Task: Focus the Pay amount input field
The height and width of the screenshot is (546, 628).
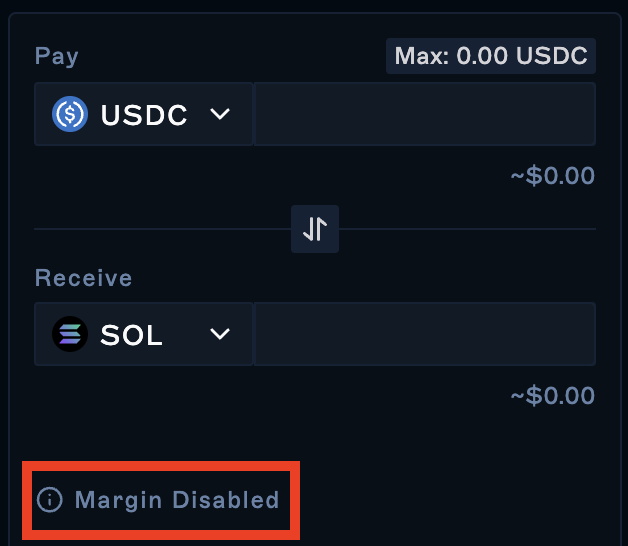Action: (424, 115)
